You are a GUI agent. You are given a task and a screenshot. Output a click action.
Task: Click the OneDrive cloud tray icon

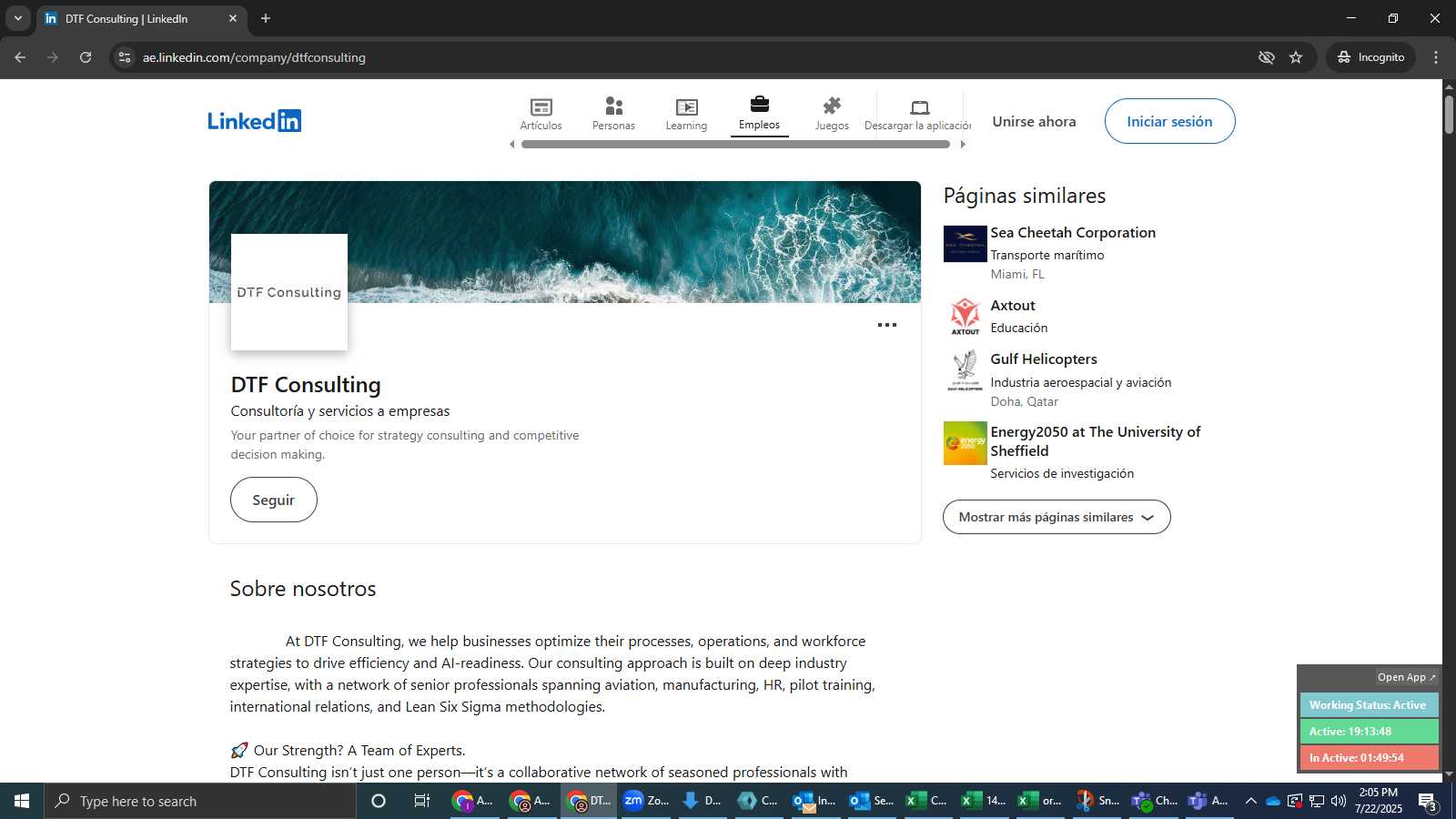[x=1273, y=801]
